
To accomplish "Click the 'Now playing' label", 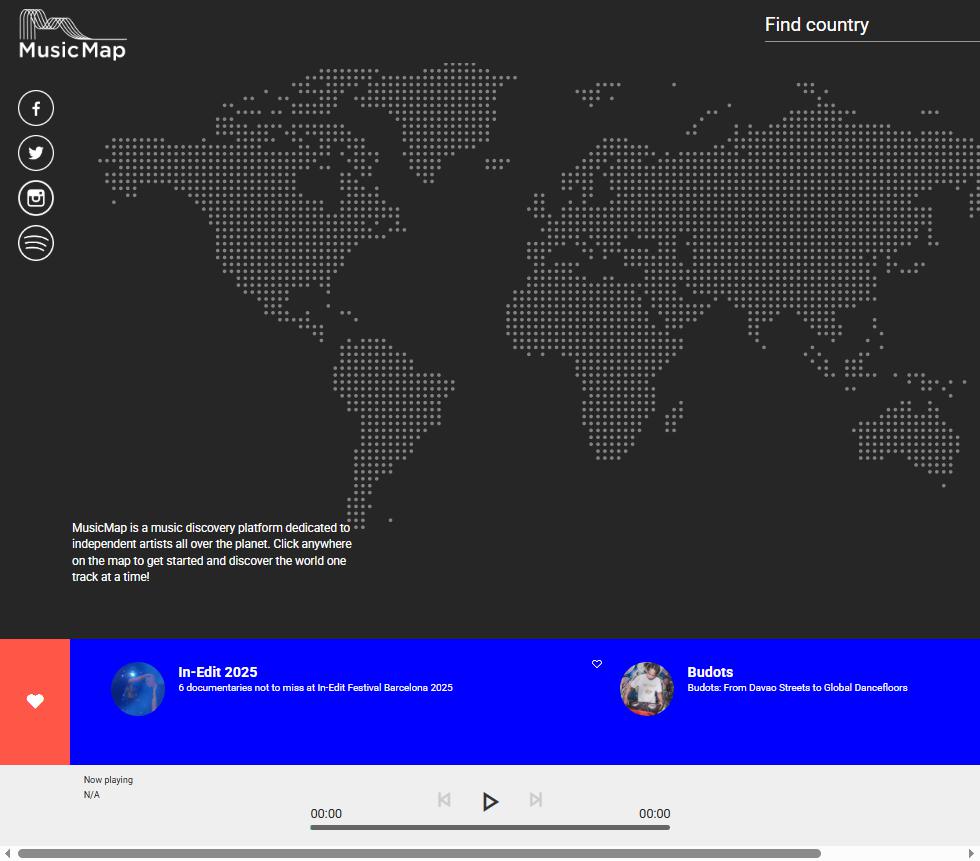I will click(x=108, y=780).
